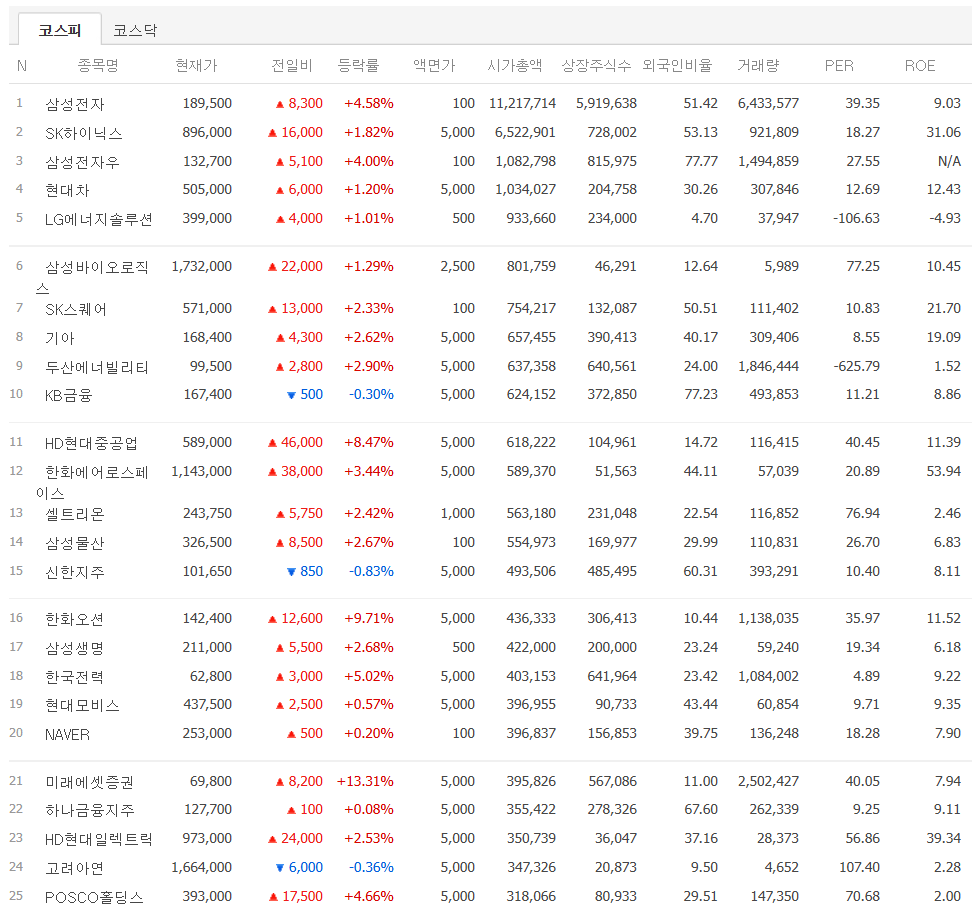
Task: Click the ROE column header
Action: (920, 65)
